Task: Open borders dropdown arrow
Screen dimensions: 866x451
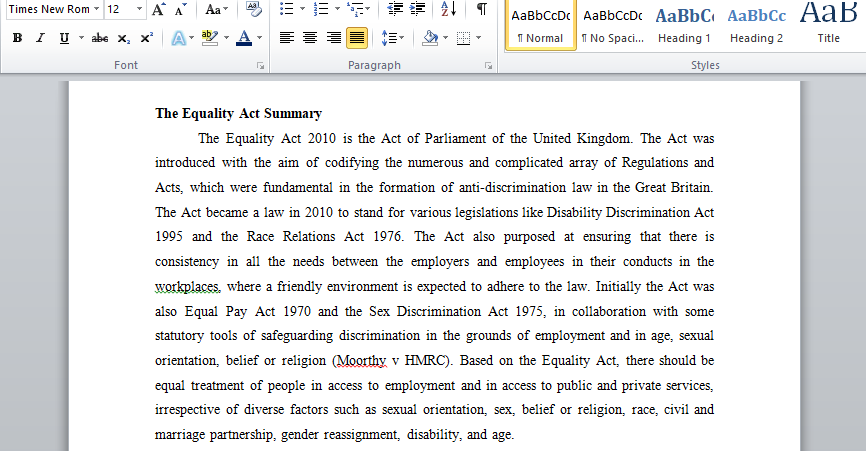Action: tap(478, 38)
